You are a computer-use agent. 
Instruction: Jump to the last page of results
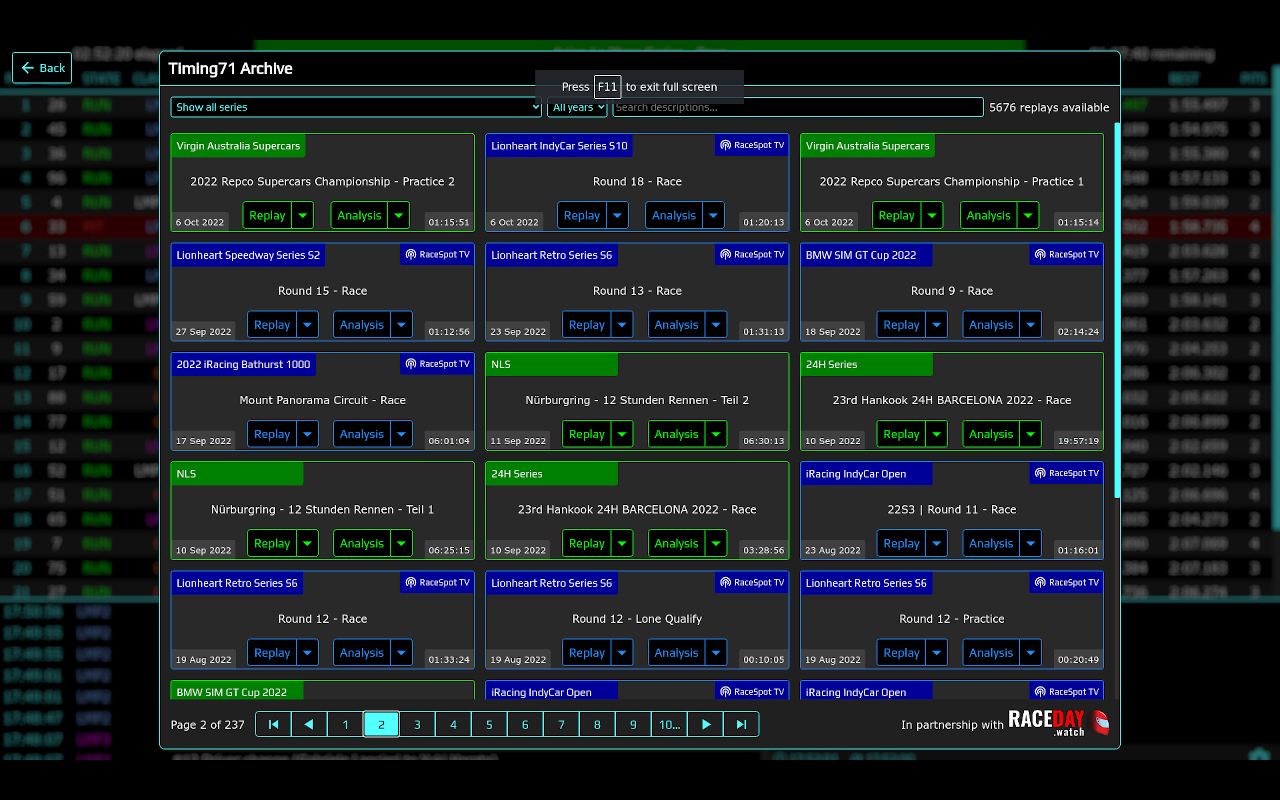[x=741, y=724]
